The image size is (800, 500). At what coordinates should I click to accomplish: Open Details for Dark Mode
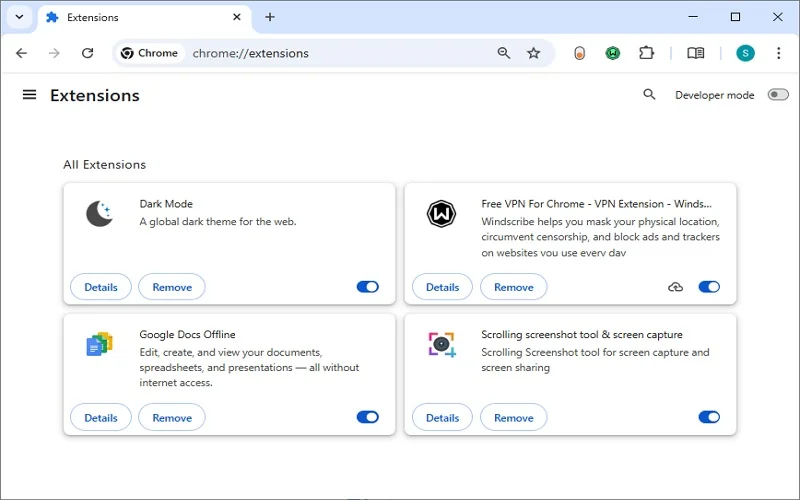coord(101,287)
